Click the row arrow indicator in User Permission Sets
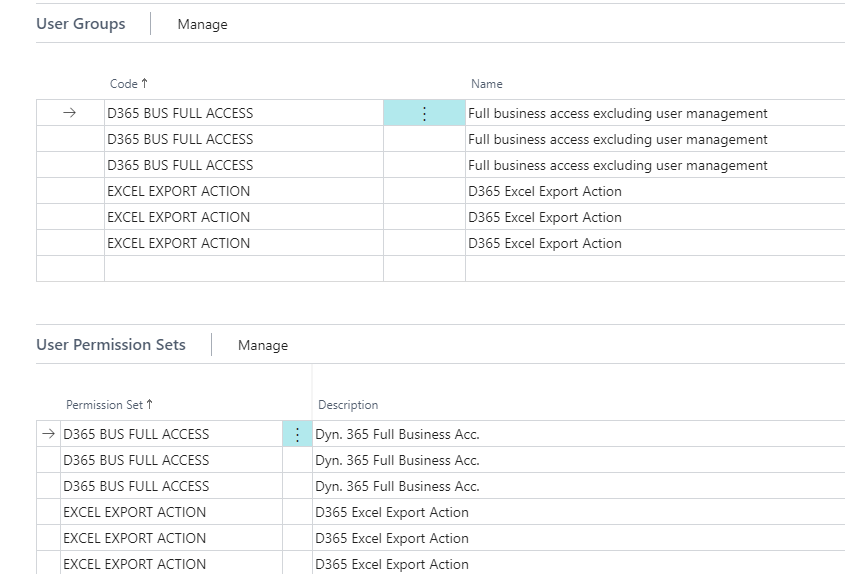845x574 pixels. click(47, 434)
